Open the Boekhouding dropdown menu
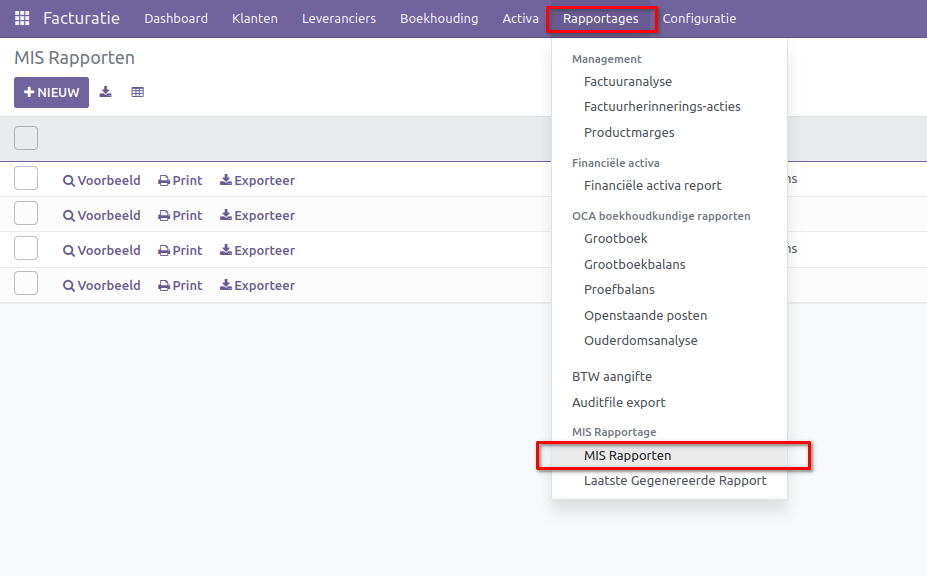The image size is (927, 576). (438, 17)
